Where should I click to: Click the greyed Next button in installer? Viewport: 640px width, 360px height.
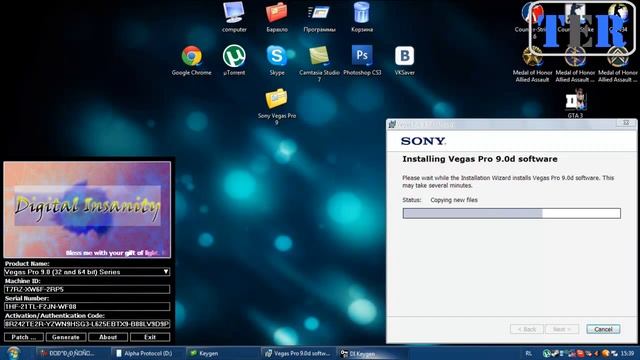coord(562,329)
